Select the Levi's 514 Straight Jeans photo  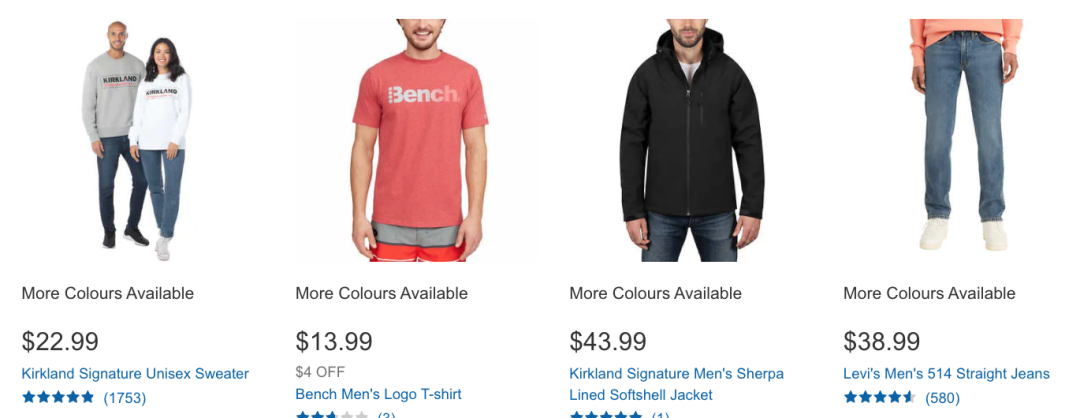pos(964,140)
